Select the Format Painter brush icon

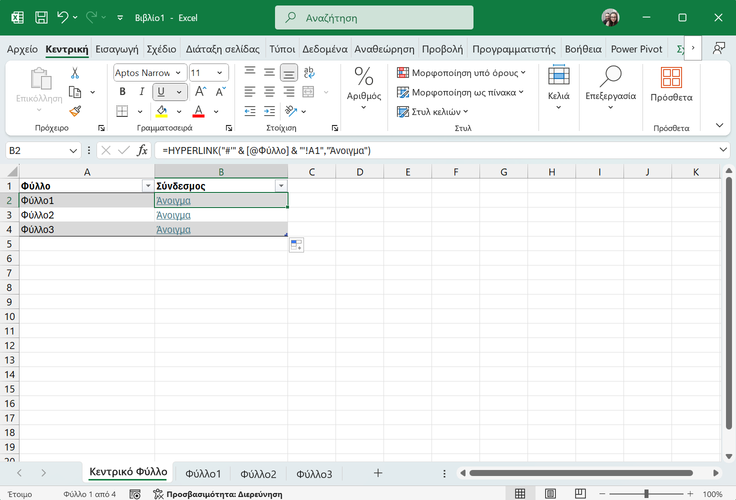tap(74, 110)
